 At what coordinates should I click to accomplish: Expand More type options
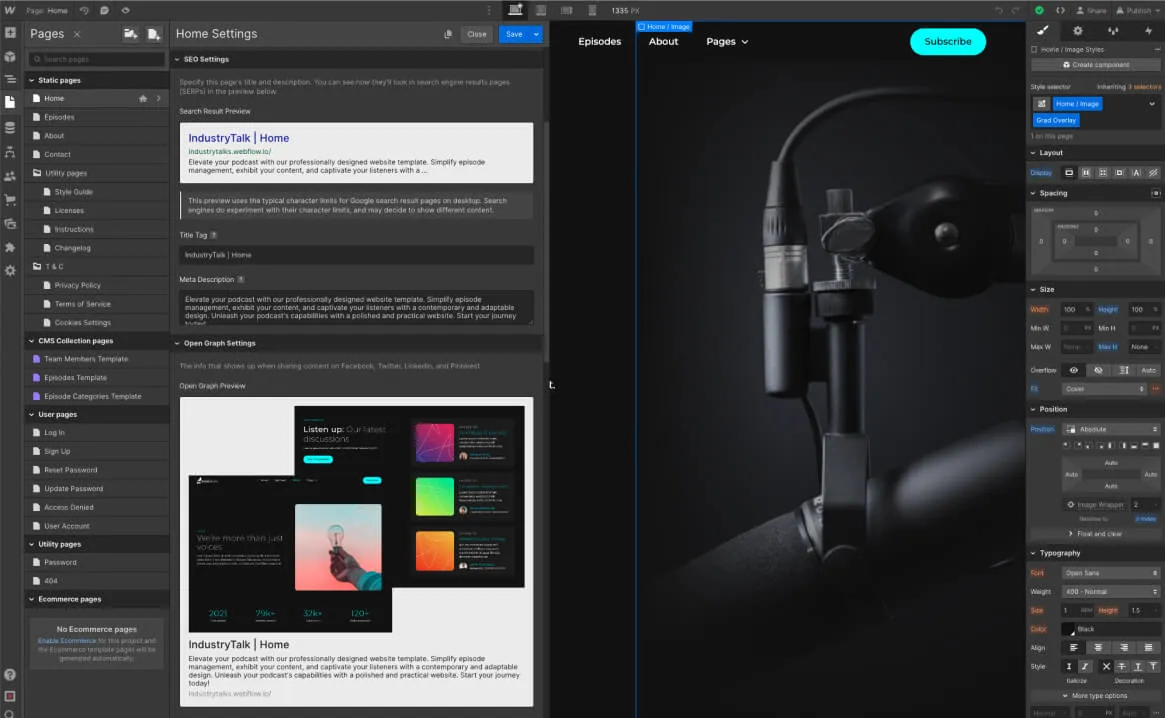pyautogui.click(x=1095, y=696)
